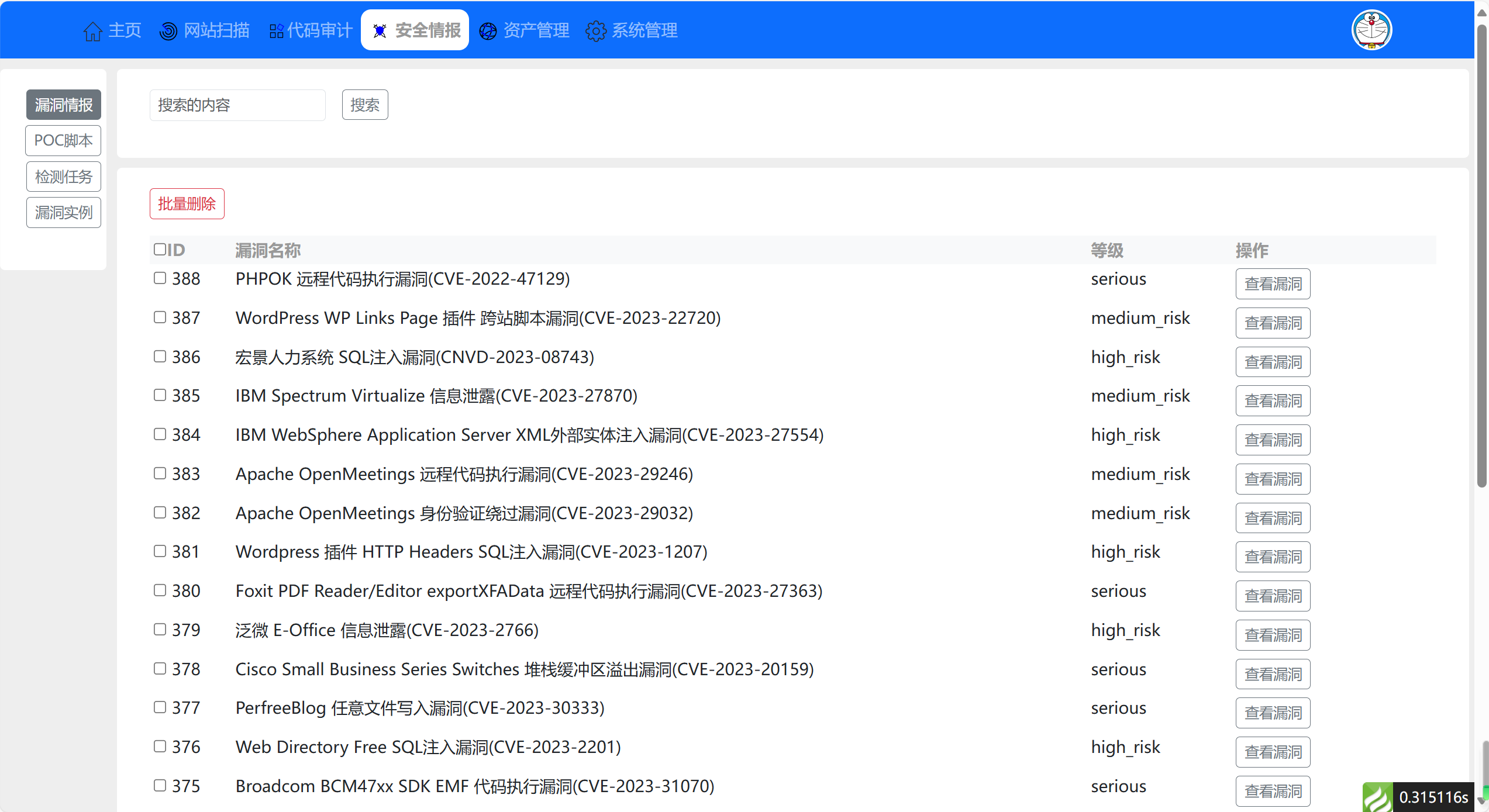The width and height of the screenshot is (1489, 812).
Task: Click the home icon beside 主页
Action: (x=93, y=31)
